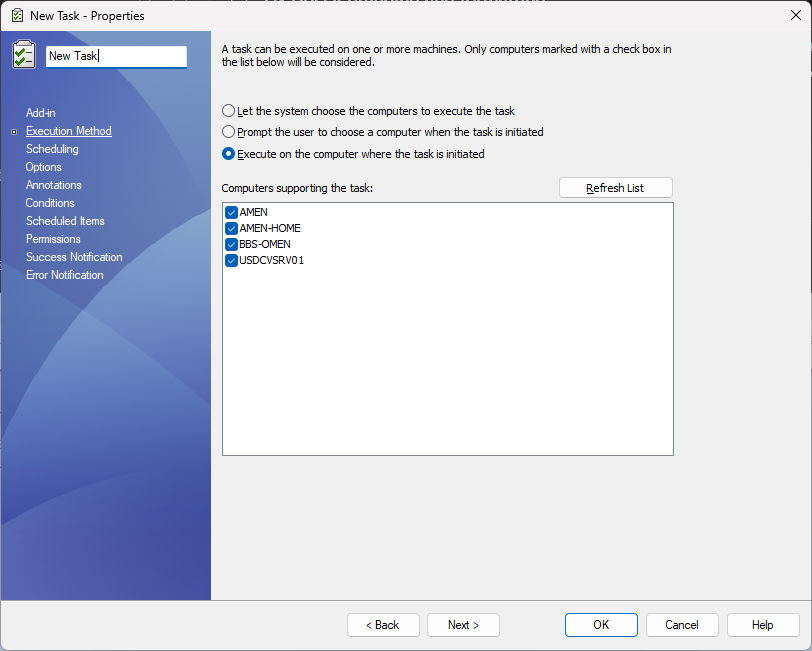Click the task name input field
812x651 pixels.
(116, 56)
